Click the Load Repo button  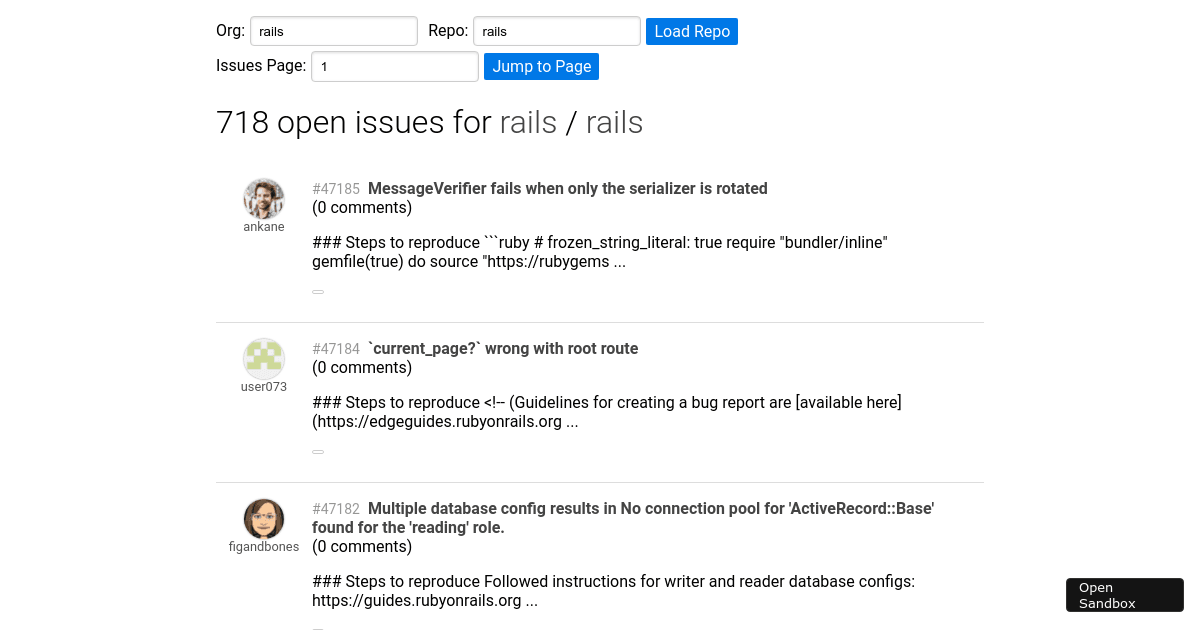(x=691, y=31)
